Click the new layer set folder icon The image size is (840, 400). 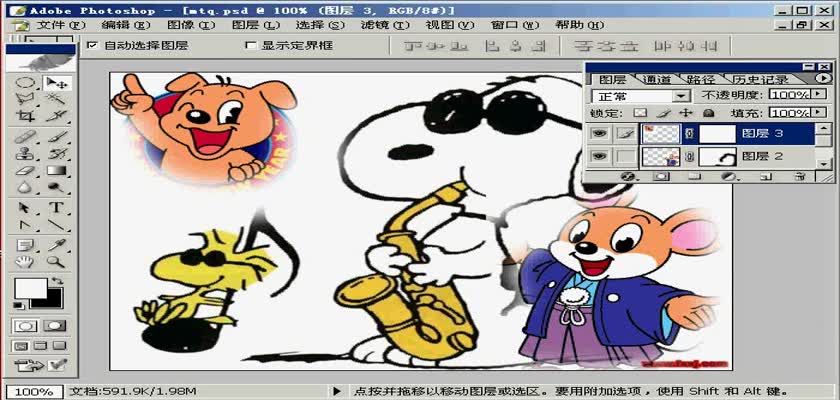coord(695,176)
